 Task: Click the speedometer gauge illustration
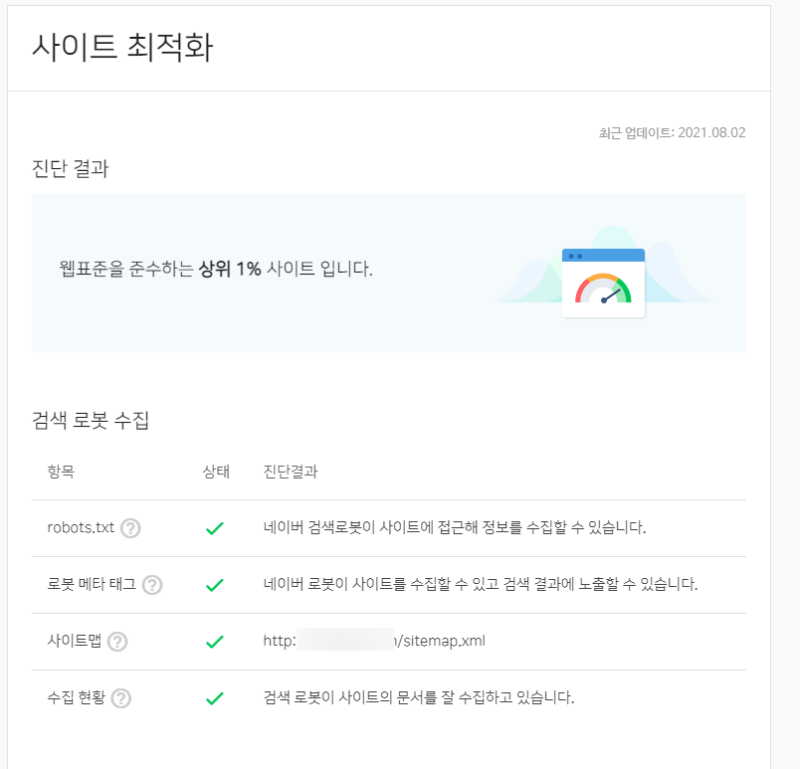(x=602, y=286)
